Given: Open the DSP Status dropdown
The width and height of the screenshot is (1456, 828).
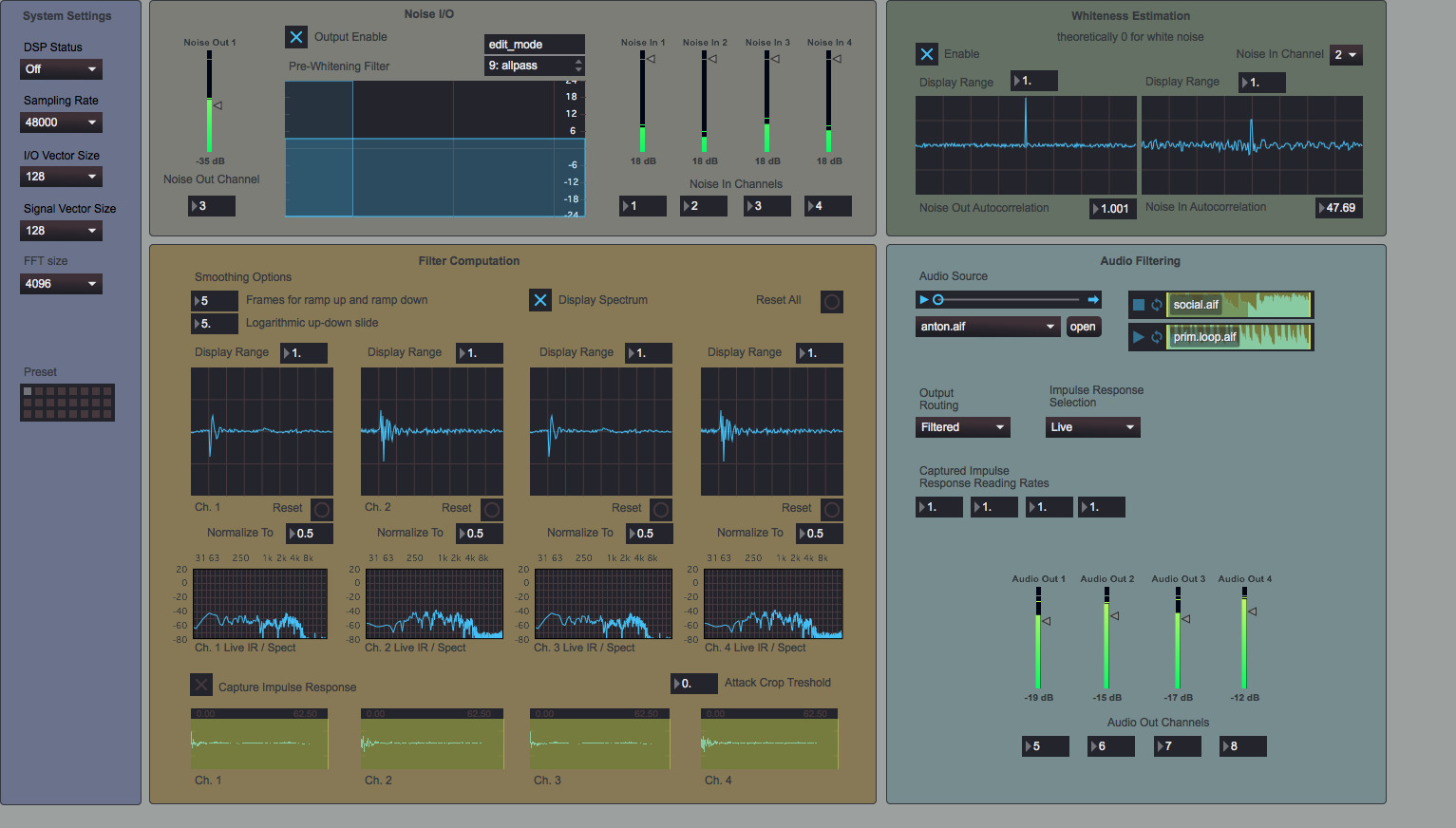Looking at the screenshot, I should point(61,69).
